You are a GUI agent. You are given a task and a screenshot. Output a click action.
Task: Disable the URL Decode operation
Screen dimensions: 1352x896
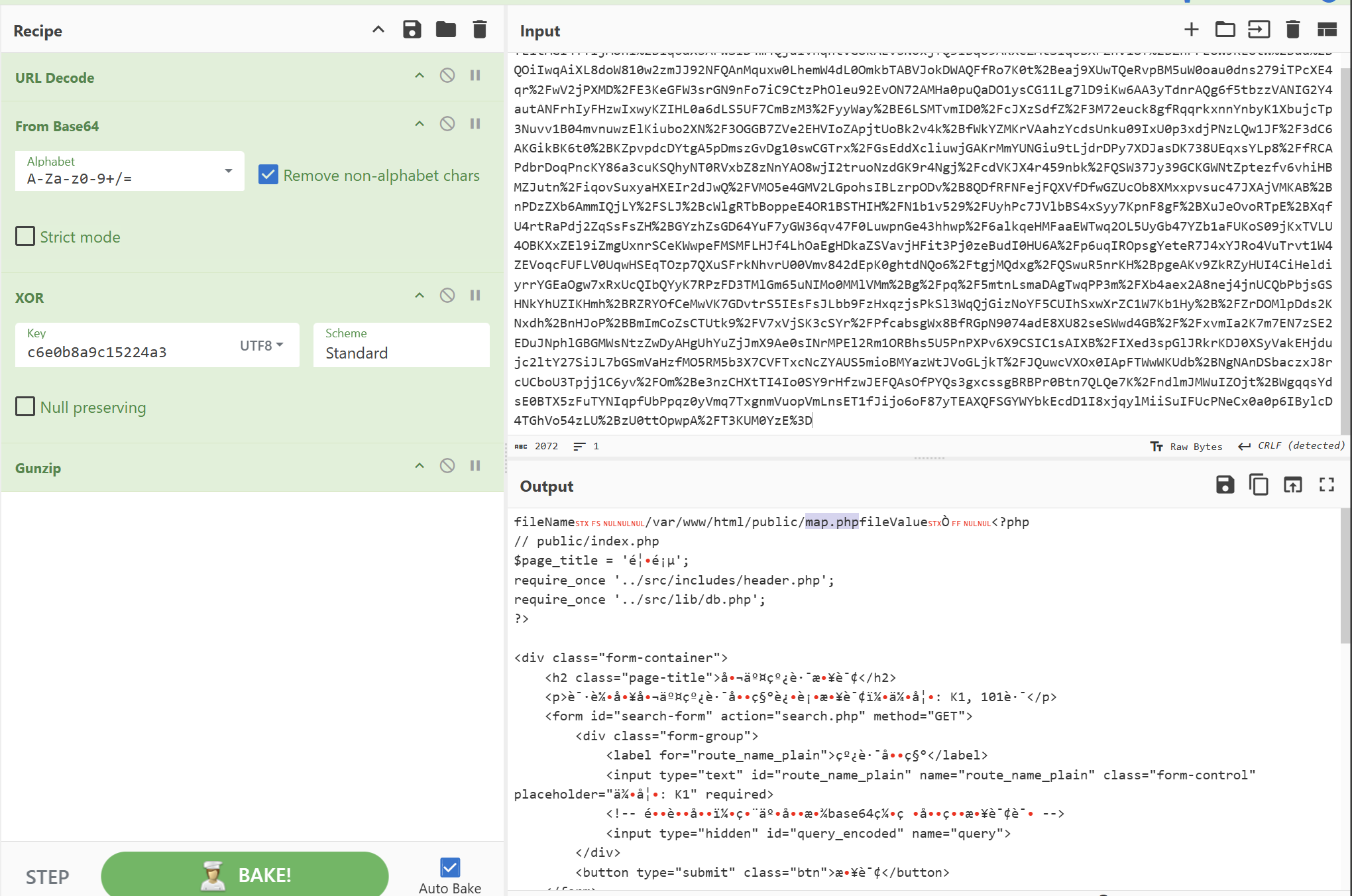tap(447, 76)
